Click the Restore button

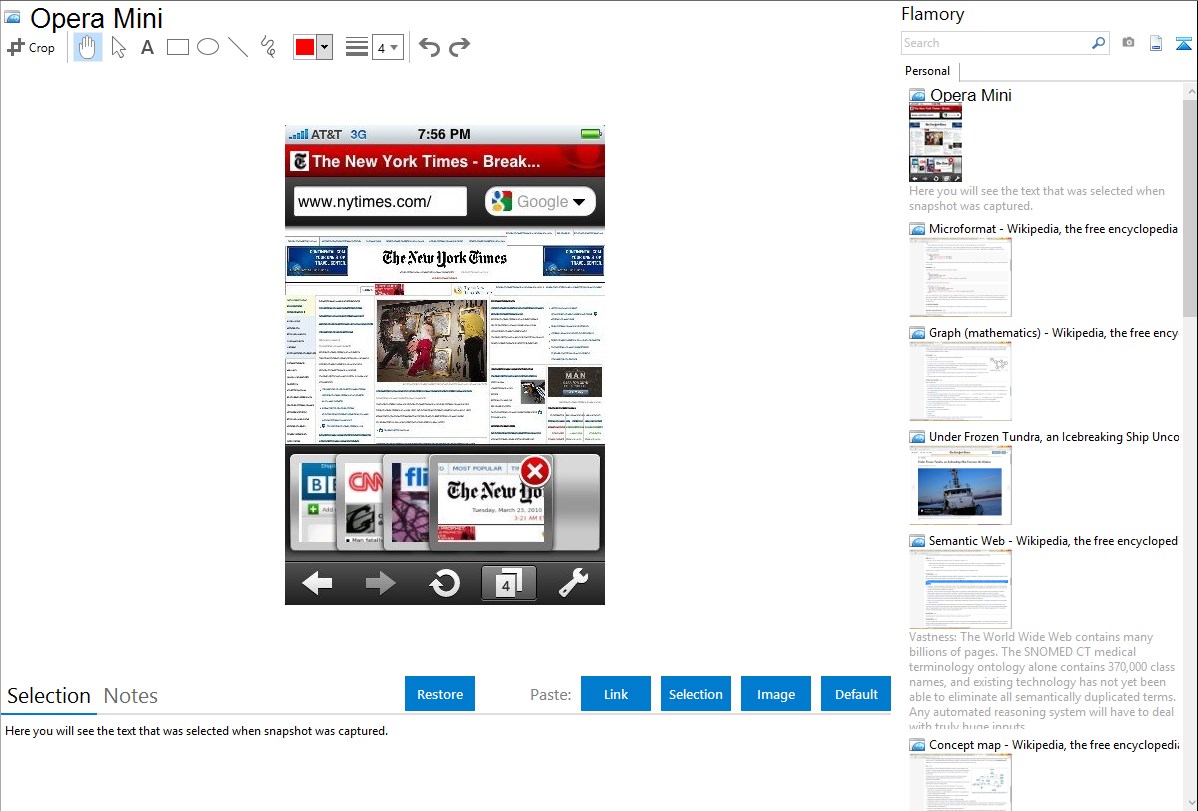click(440, 693)
